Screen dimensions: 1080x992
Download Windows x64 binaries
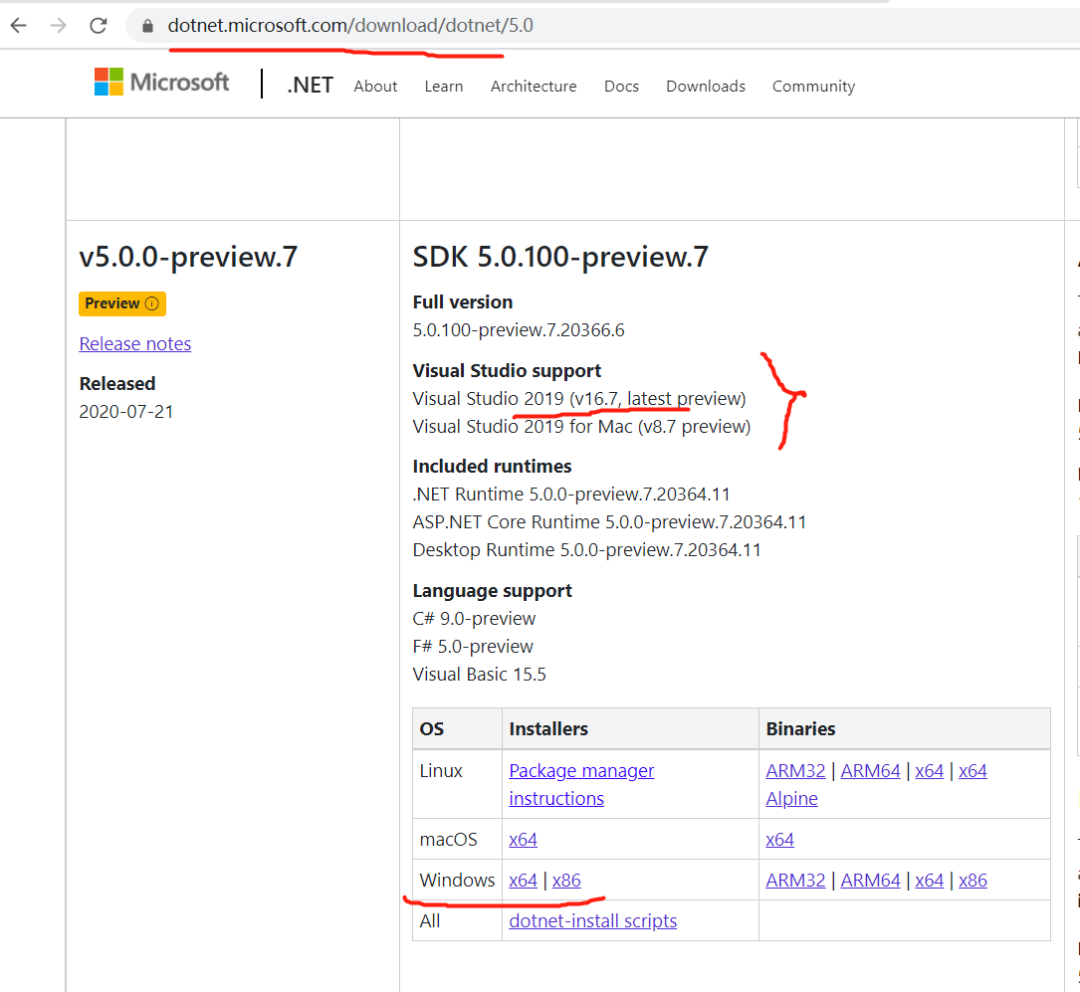[929, 880]
